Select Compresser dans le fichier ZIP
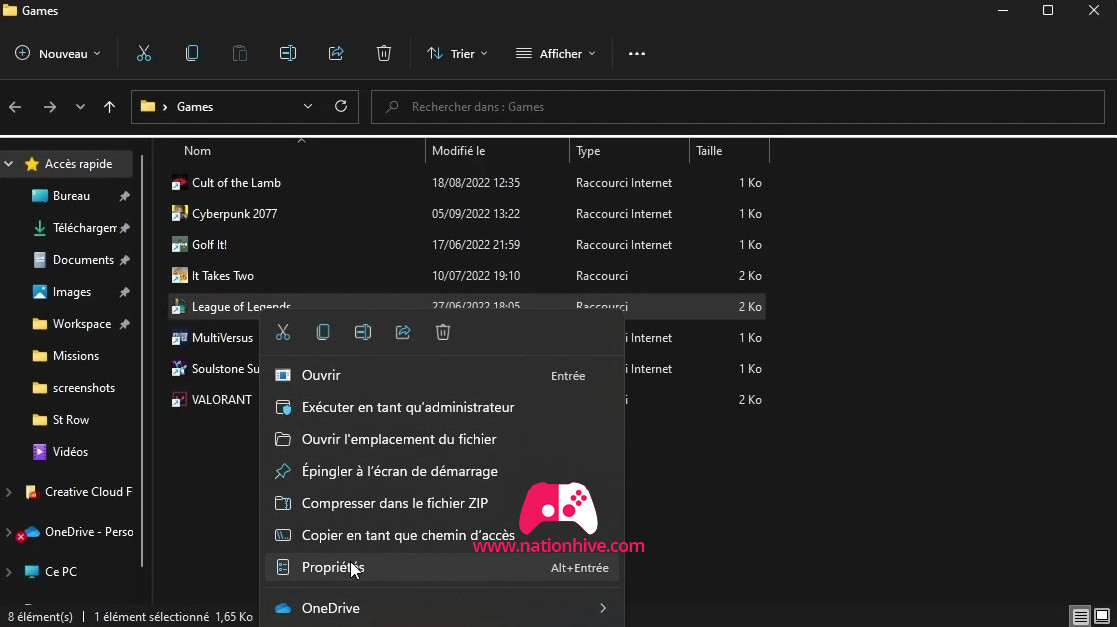 [442, 503]
